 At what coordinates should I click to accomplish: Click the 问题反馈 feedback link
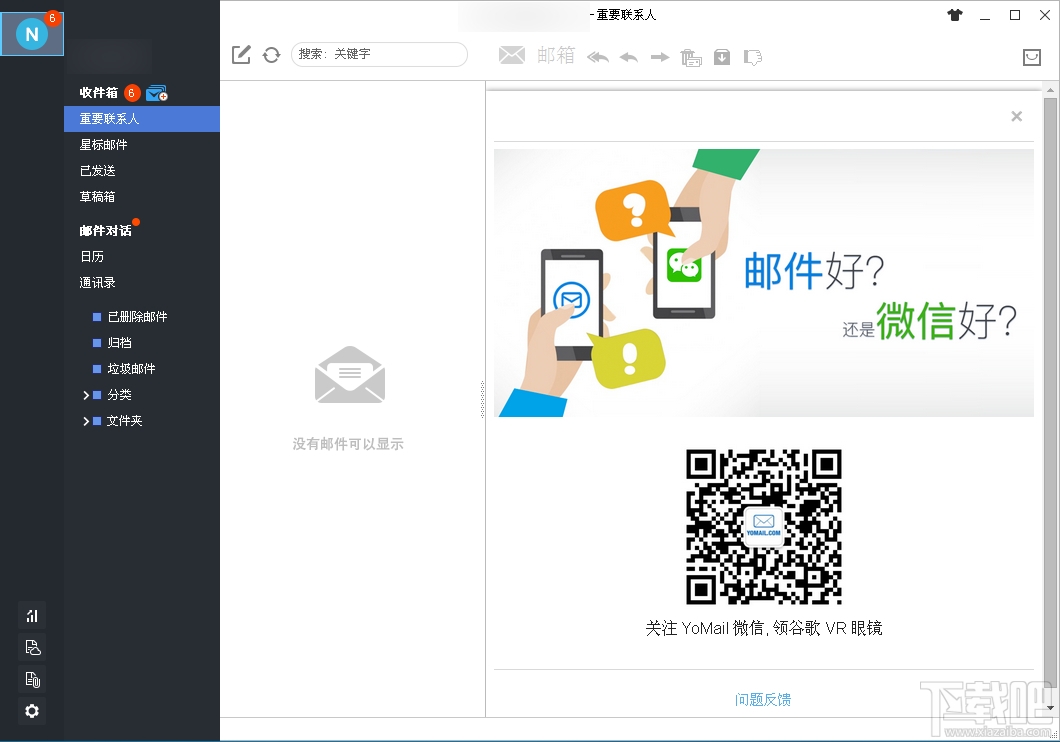tap(763, 699)
